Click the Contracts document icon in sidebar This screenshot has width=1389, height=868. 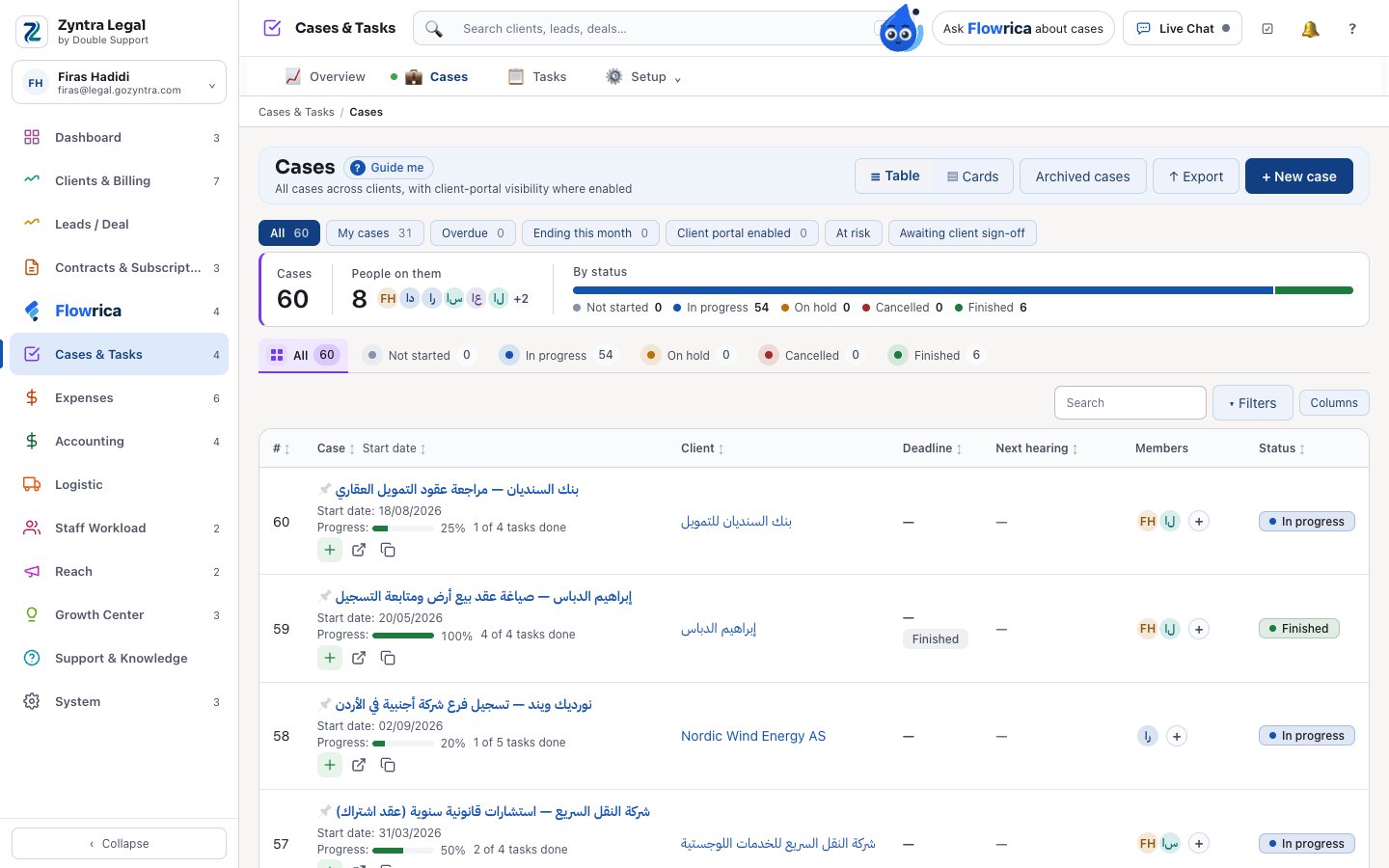point(32,267)
